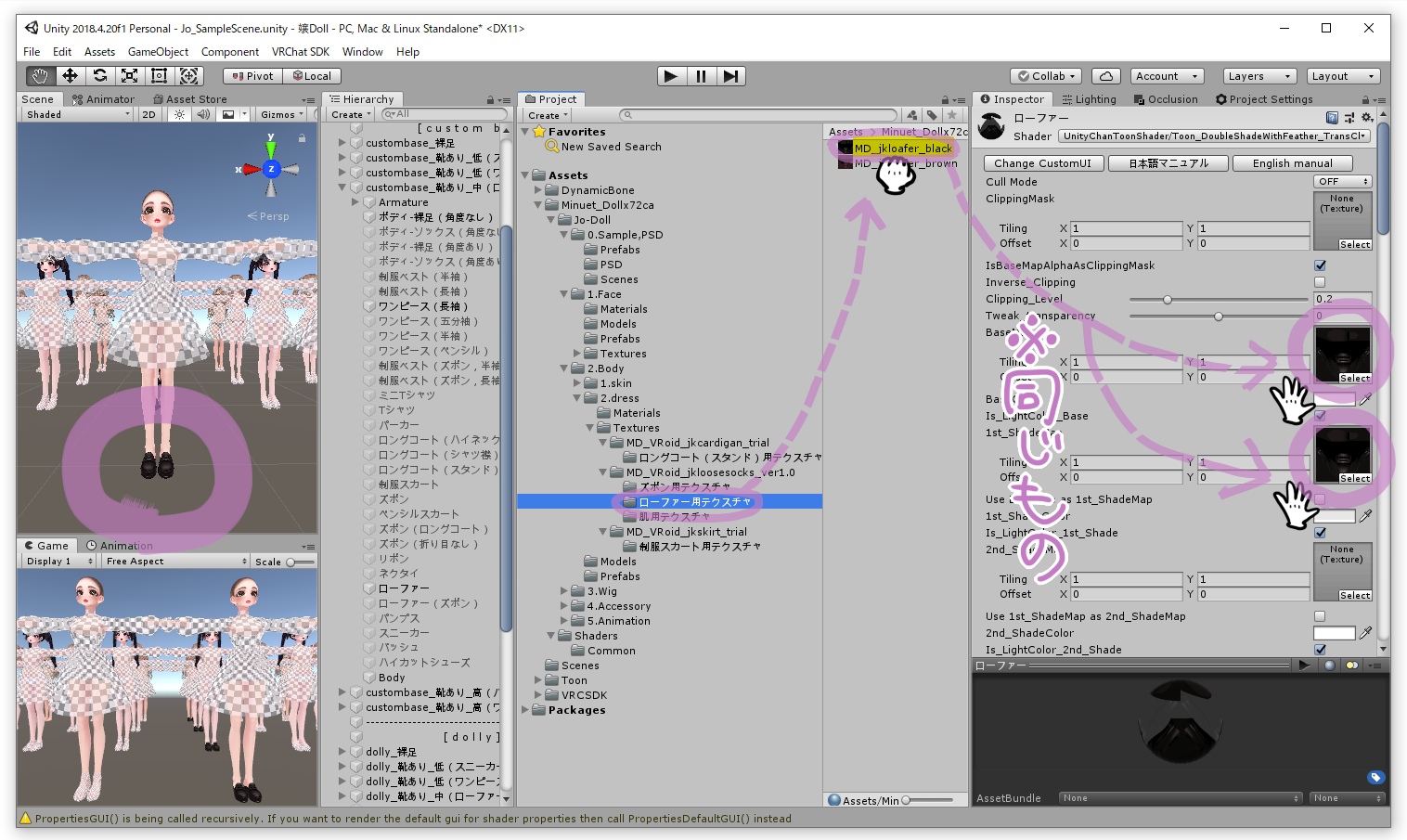Open the GameObject menu
This screenshot has height=840, width=1407.
(158, 52)
